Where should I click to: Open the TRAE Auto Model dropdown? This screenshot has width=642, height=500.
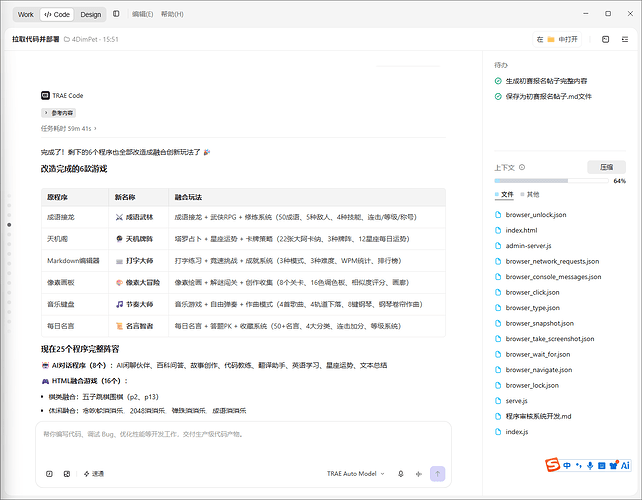(355, 474)
